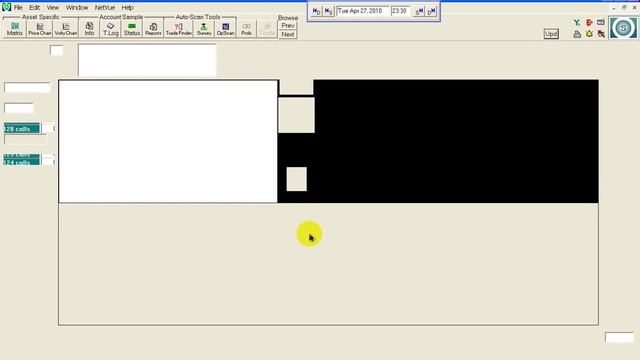Click the round S status icon
The width and height of the screenshot is (640, 360).
tap(623, 28)
